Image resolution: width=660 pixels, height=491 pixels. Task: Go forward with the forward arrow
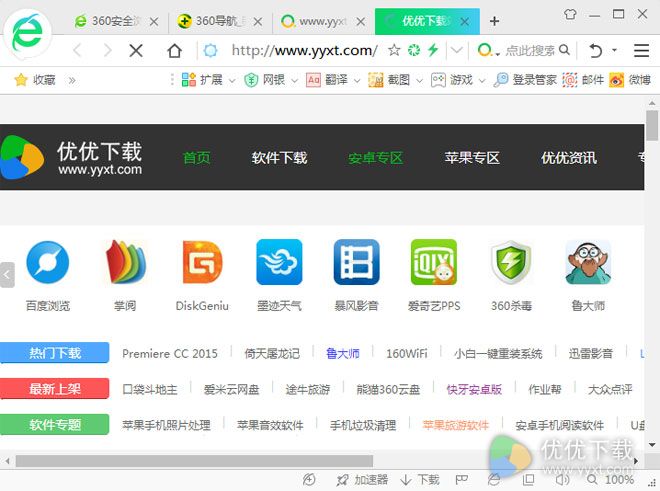pyautogui.click(x=108, y=51)
